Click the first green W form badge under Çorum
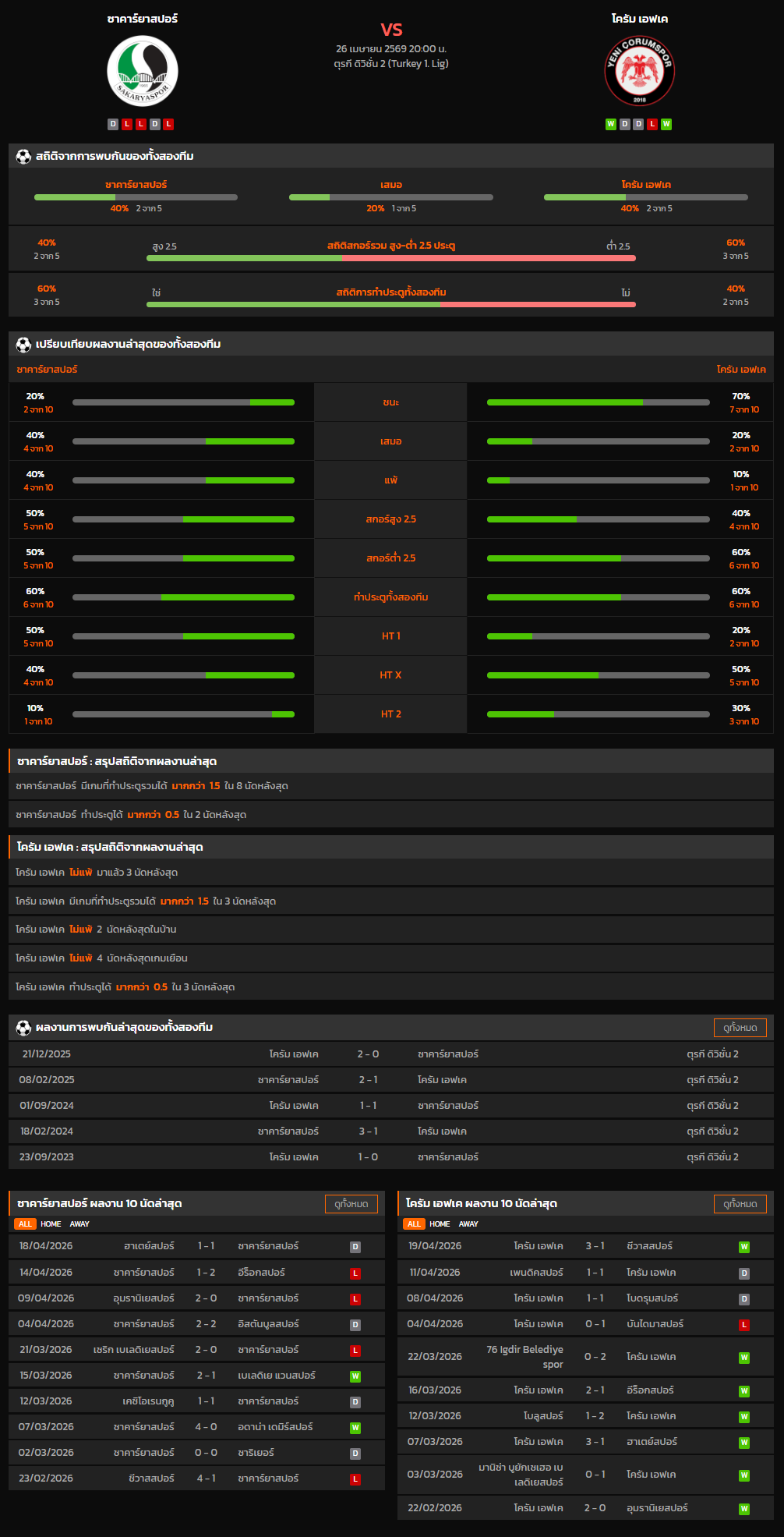The height and width of the screenshot is (1537, 784). point(611,124)
